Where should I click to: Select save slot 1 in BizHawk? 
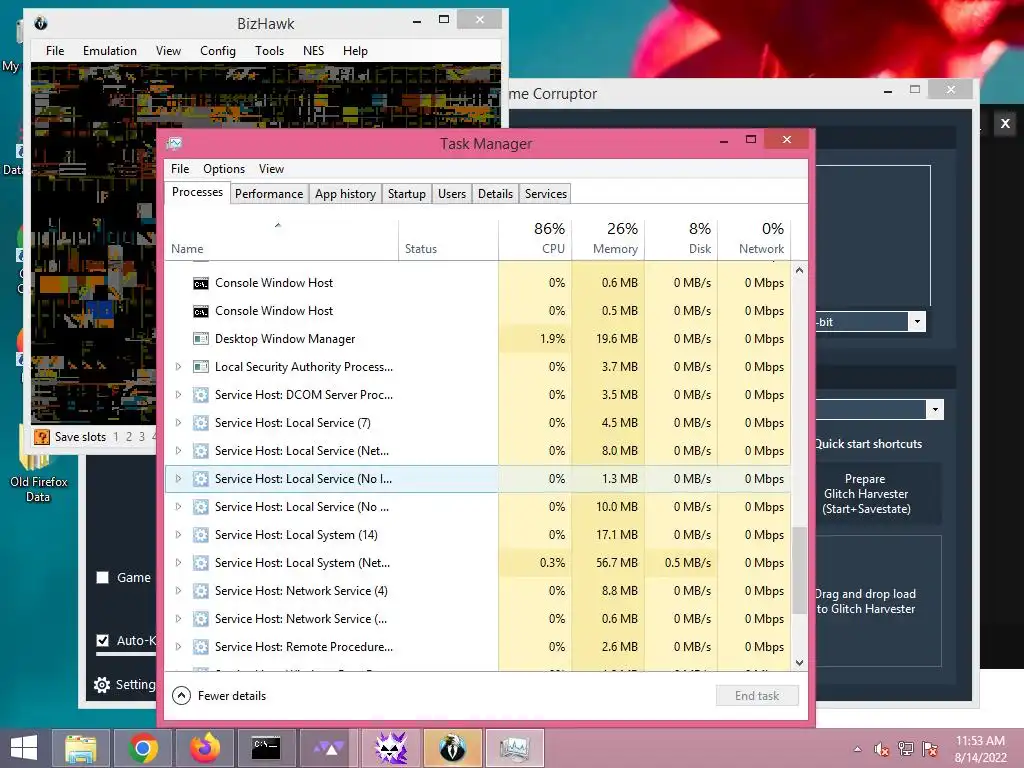[x=116, y=437]
